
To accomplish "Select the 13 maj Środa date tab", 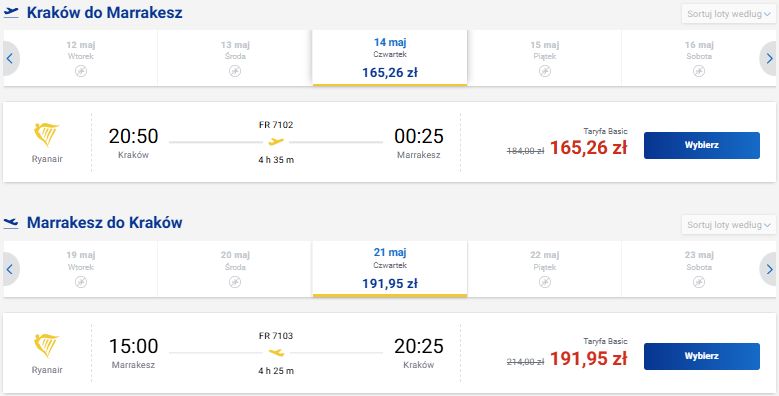I will pyautogui.click(x=235, y=58).
